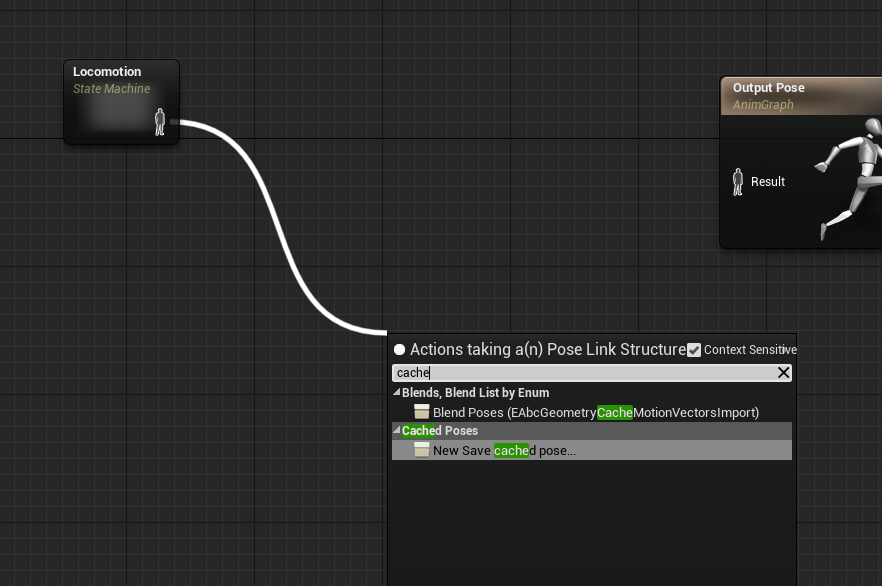Choose New Save cached pose action
This screenshot has height=586, width=882.
click(x=592, y=450)
